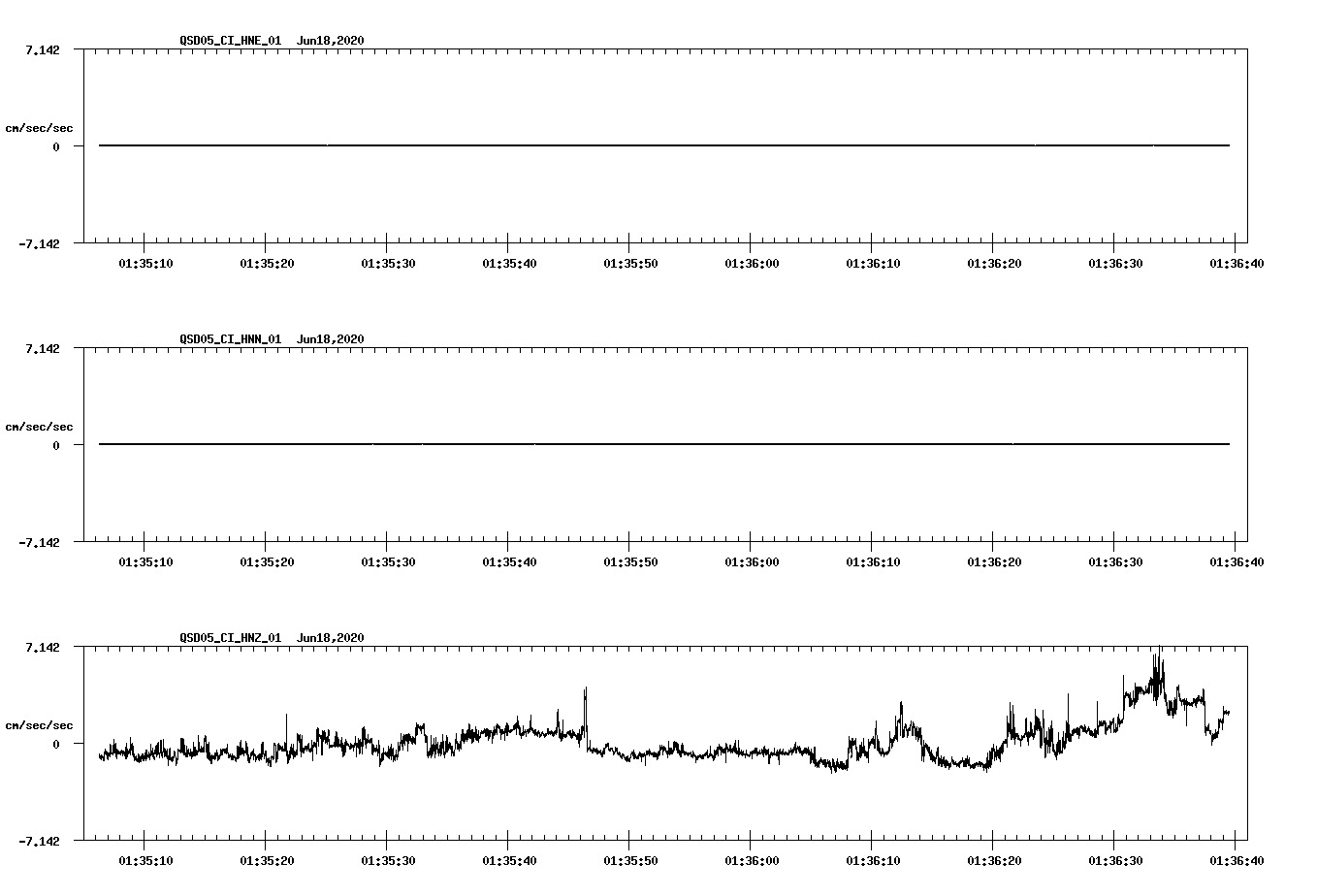Click the 01:35:50 time label on HNN plot

(x=630, y=561)
